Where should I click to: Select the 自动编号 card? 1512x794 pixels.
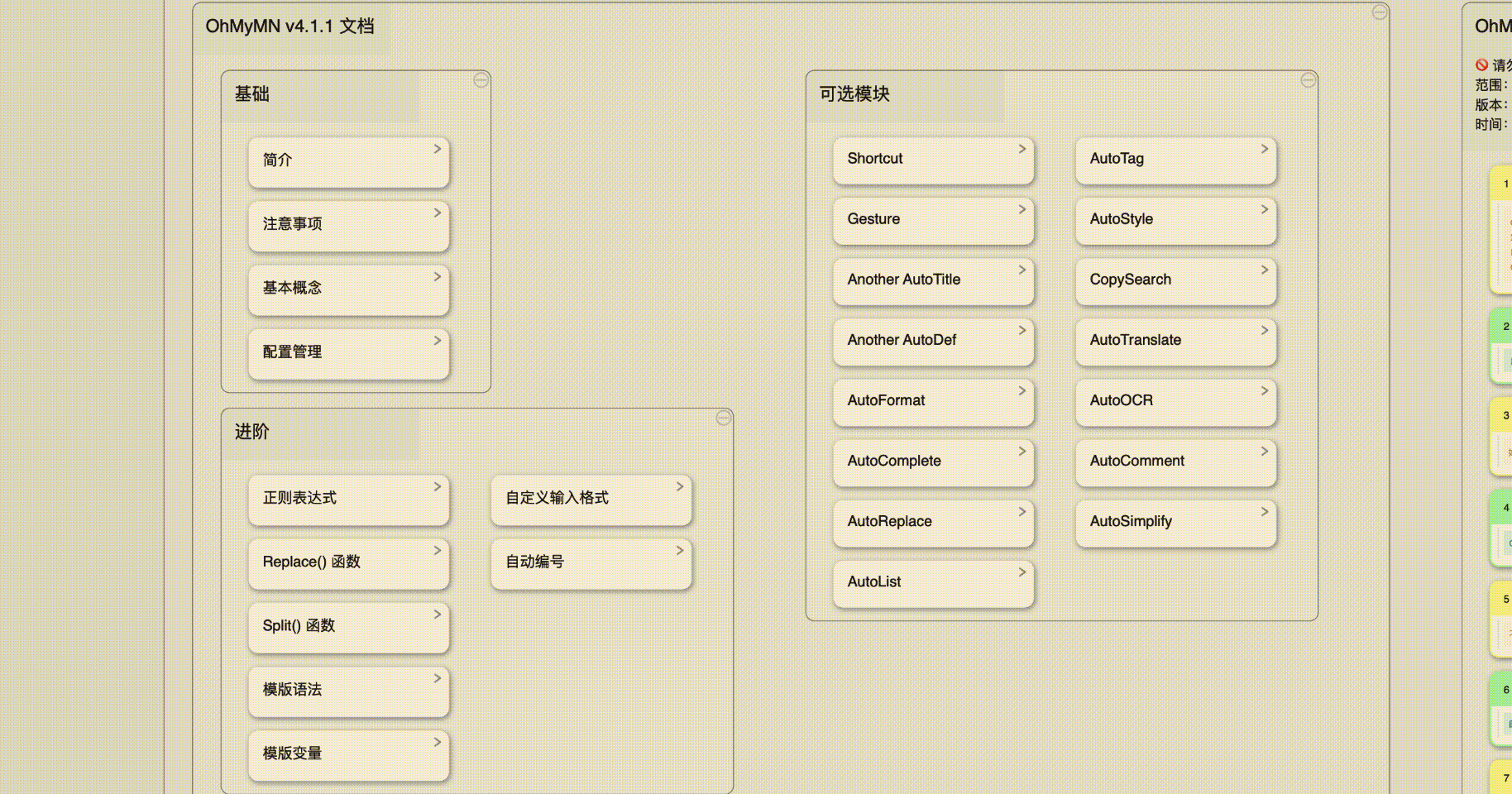pos(591,564)
